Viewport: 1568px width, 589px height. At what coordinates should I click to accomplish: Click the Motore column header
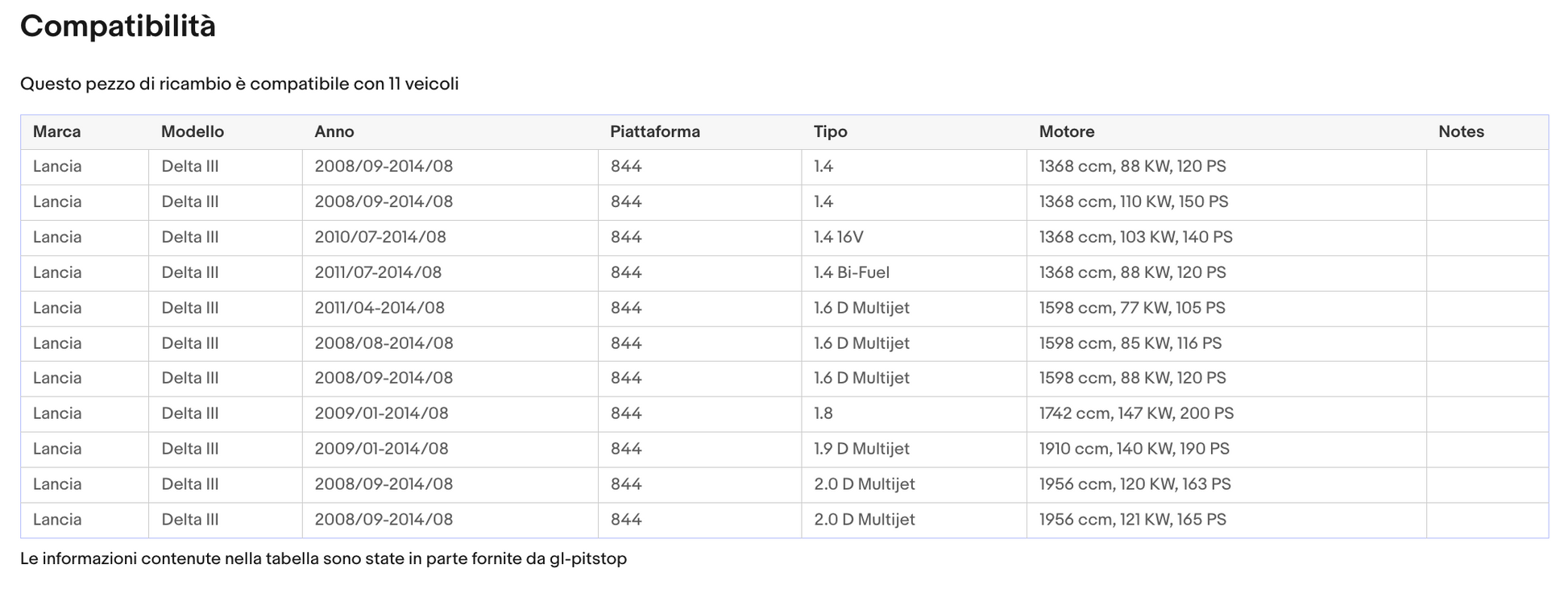click(x=1066, y=131)
